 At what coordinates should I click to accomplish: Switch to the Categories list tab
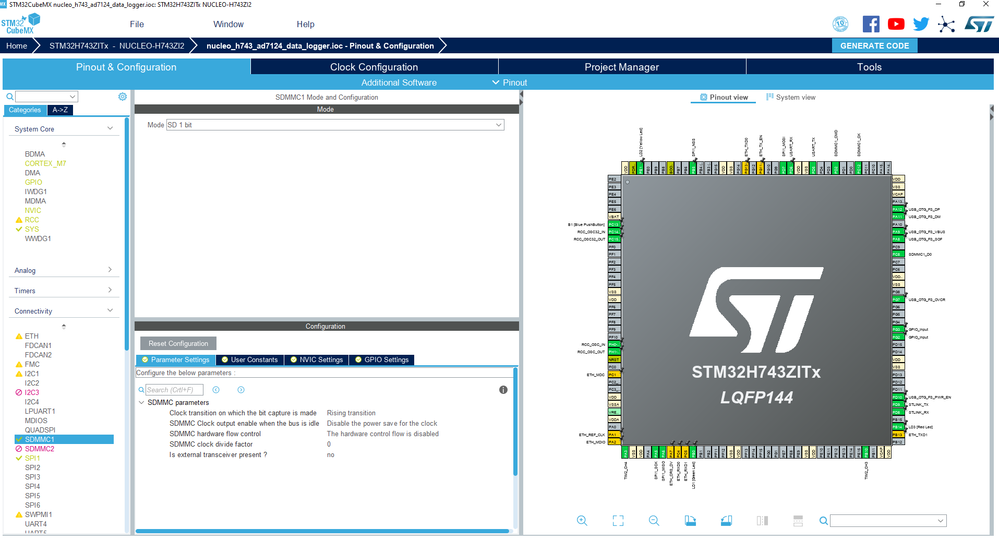[x=25, y=110]
